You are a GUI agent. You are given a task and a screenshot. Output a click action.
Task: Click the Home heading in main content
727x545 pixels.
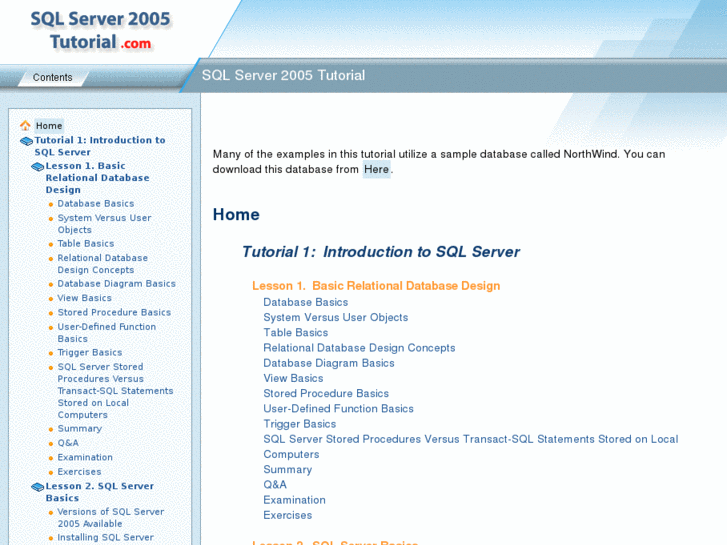(x=236, y=215)
